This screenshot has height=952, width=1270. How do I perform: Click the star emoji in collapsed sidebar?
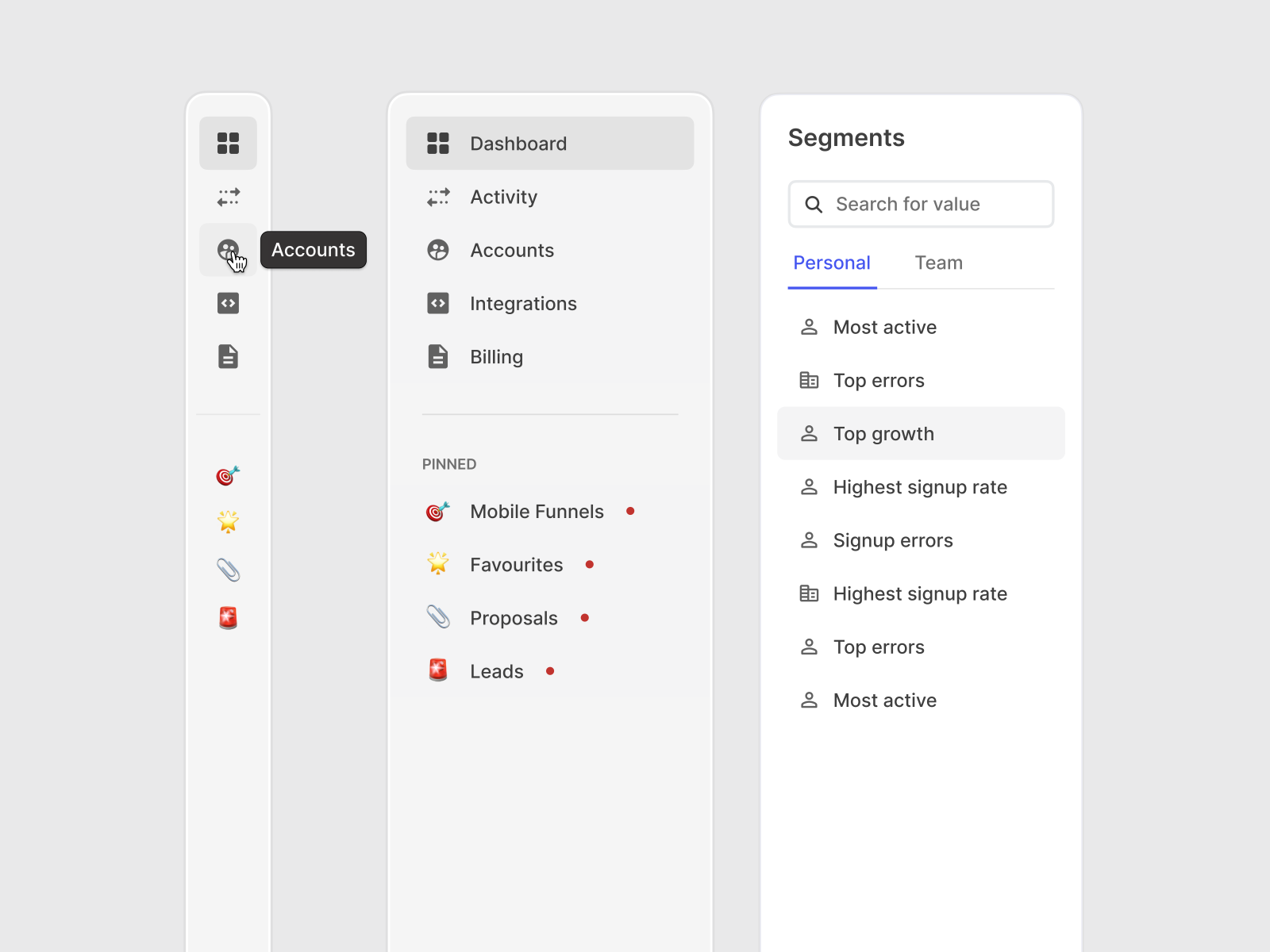[x=228, y=521]
